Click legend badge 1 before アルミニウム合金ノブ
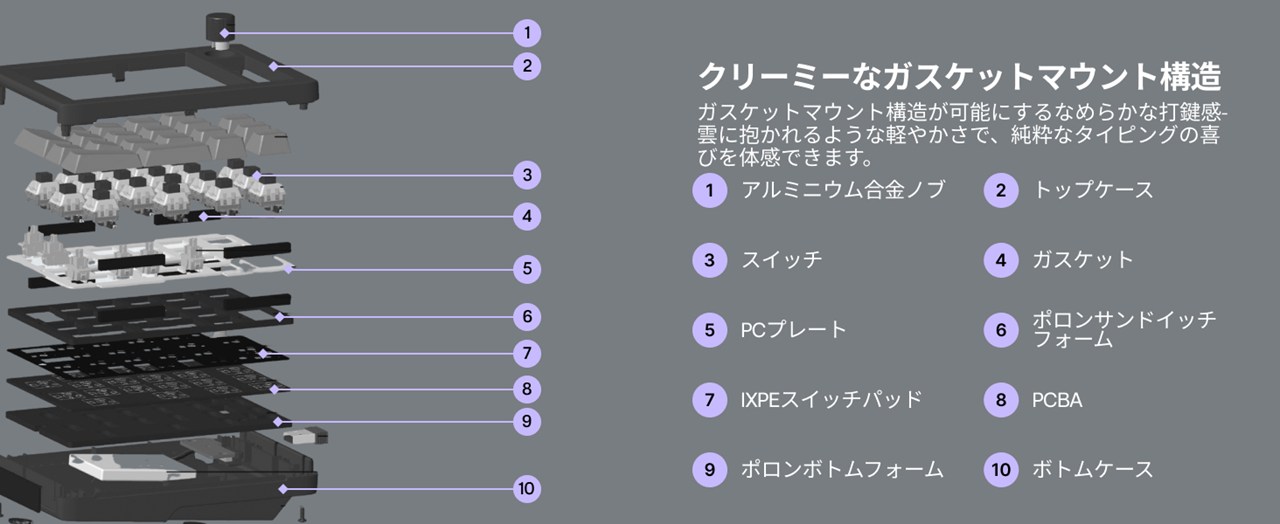Viewport: 1280px width, 524px height. coord(709,190)
